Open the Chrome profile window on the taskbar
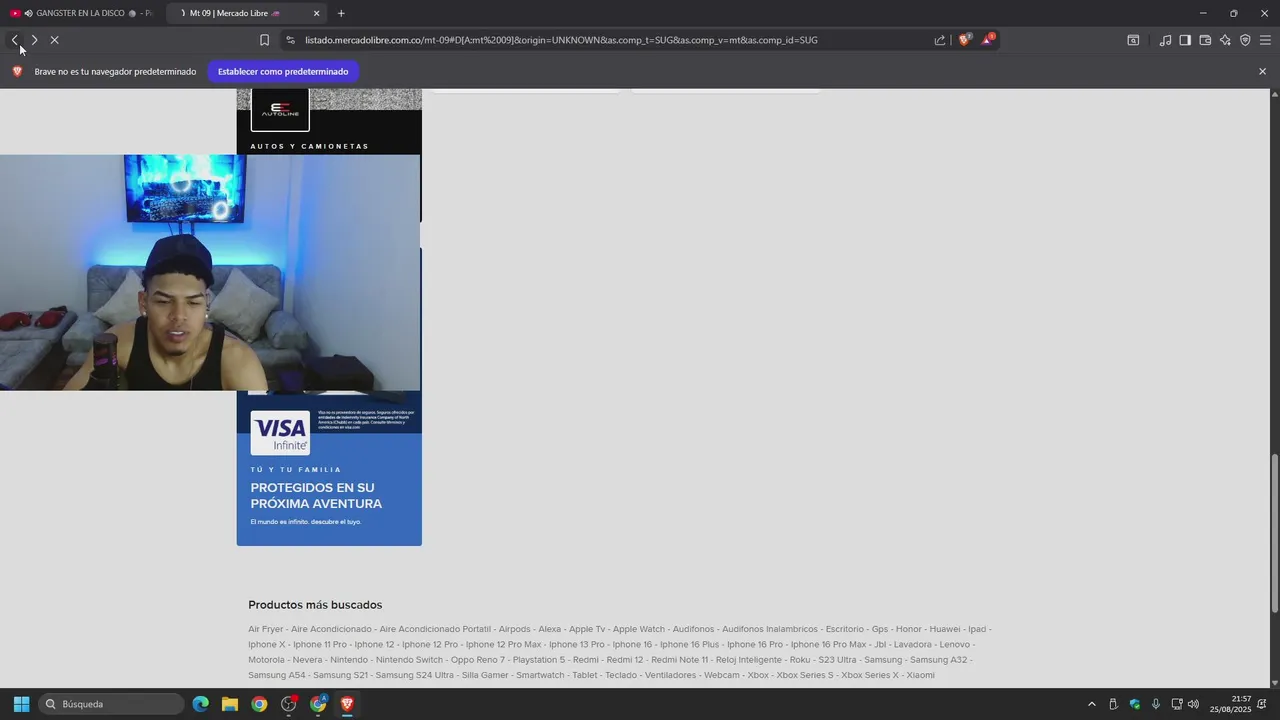This screenshot has width=1280, height=720. click(318, 704)
